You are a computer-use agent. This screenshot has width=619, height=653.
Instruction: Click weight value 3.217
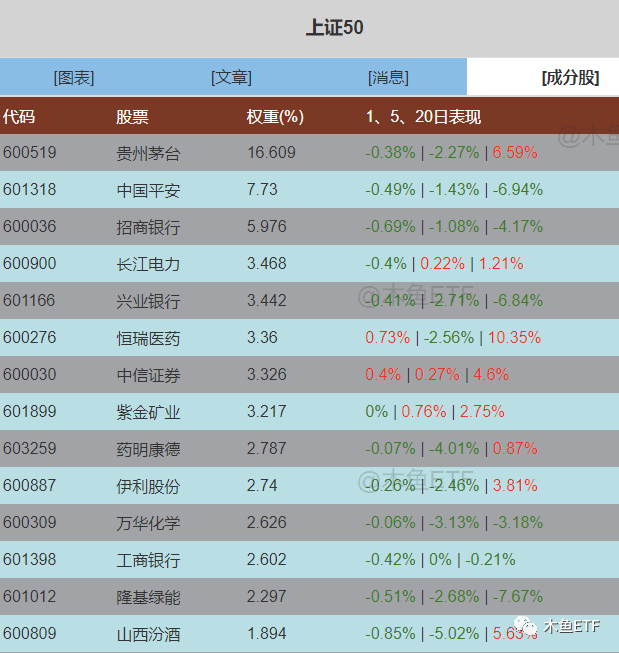point(267,411)
